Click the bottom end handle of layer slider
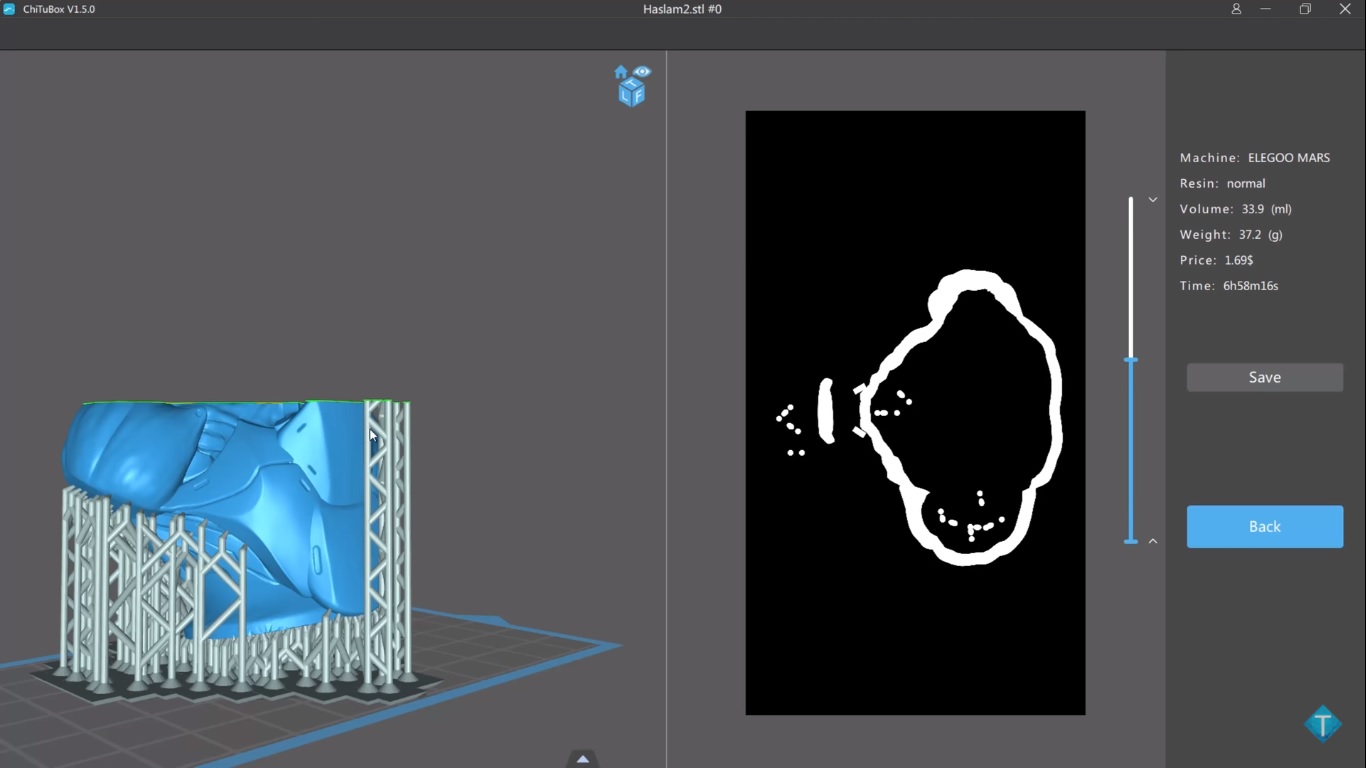 tap(1131, 541)
